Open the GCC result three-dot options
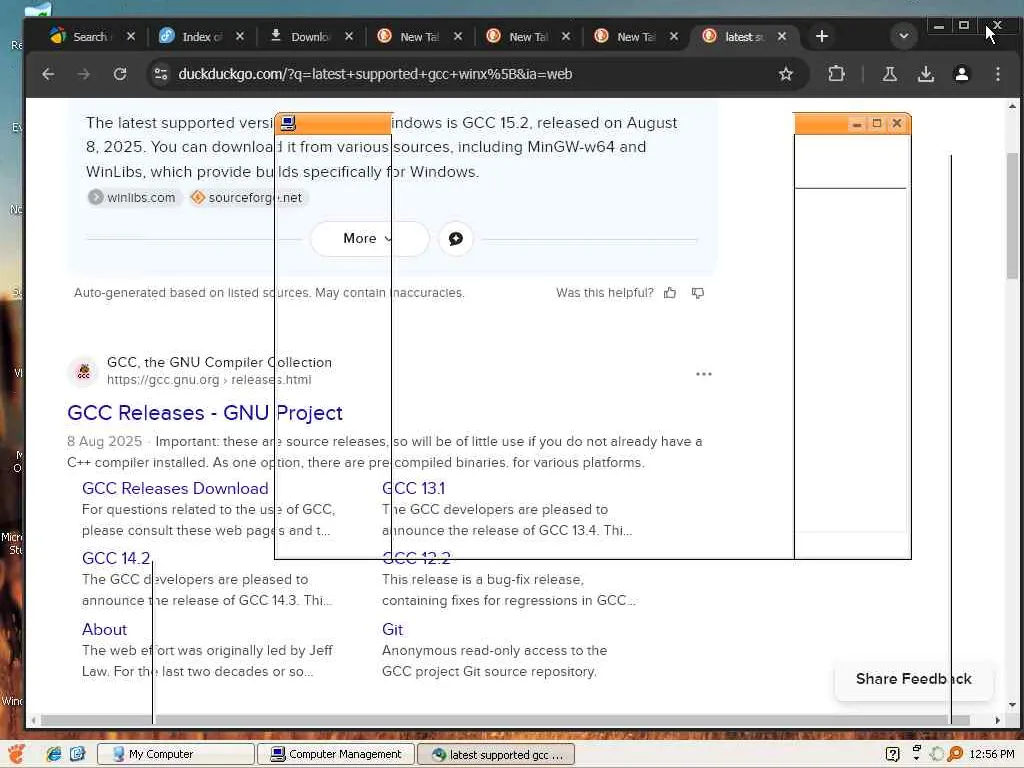Screen dimensions: 1024x768 coord(703,374)
